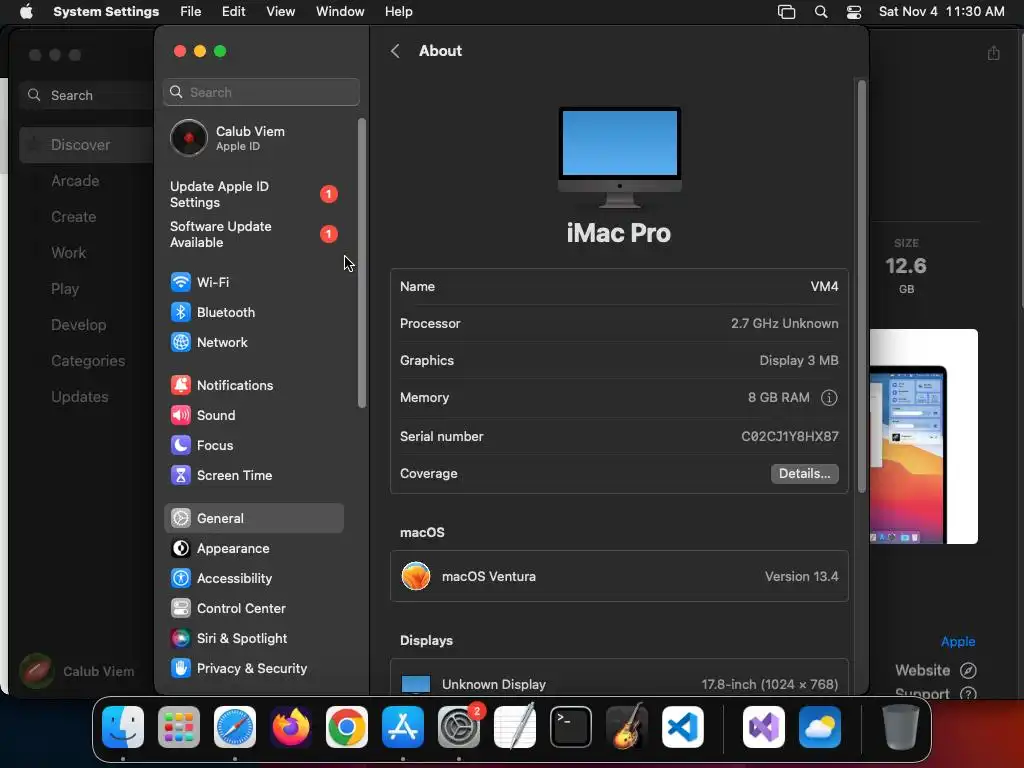This screenshot has width=1024, height=768.
Task: Click the About pane scrollbar
Action: click(x=861, y=287)
